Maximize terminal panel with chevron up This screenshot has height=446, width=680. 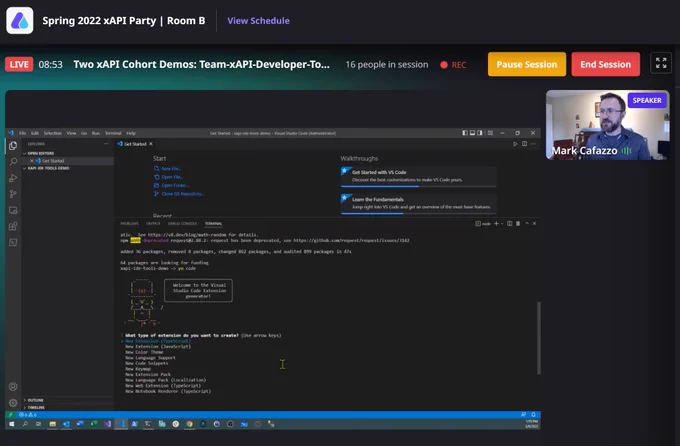click(x=527, y=223)
